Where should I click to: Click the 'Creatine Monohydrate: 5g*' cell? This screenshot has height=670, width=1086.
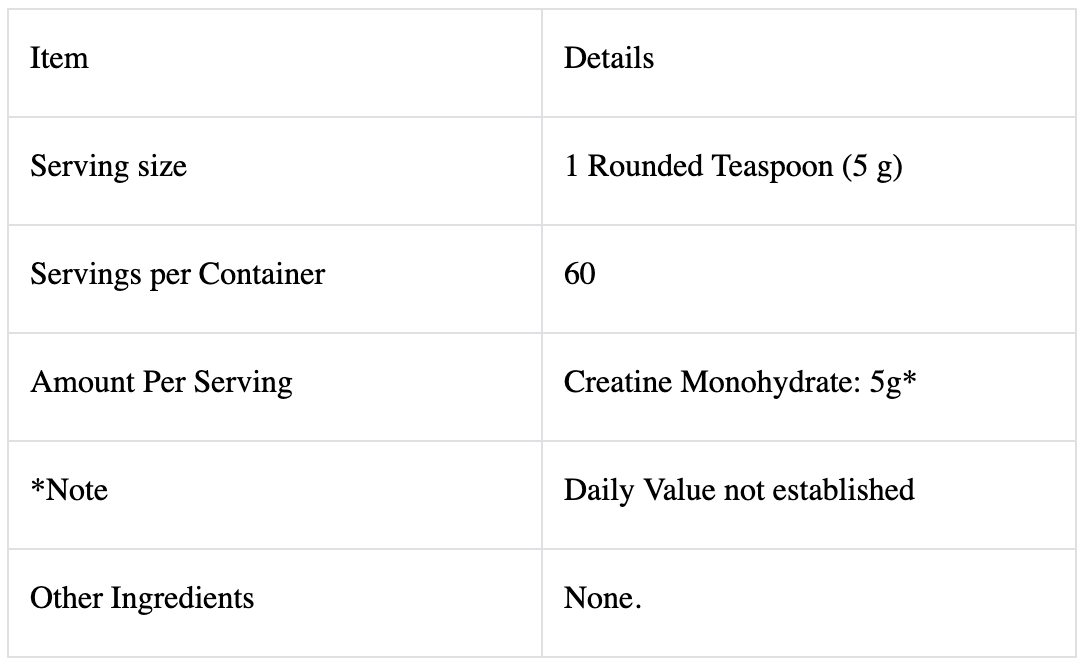pyautogui.click(x=740, y=382)
